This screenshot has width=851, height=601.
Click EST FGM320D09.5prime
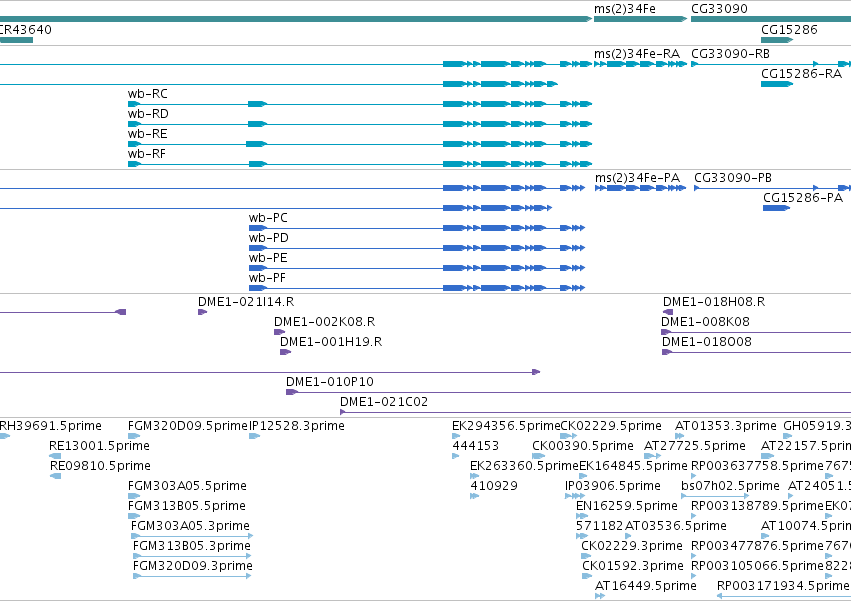[188, 426]
